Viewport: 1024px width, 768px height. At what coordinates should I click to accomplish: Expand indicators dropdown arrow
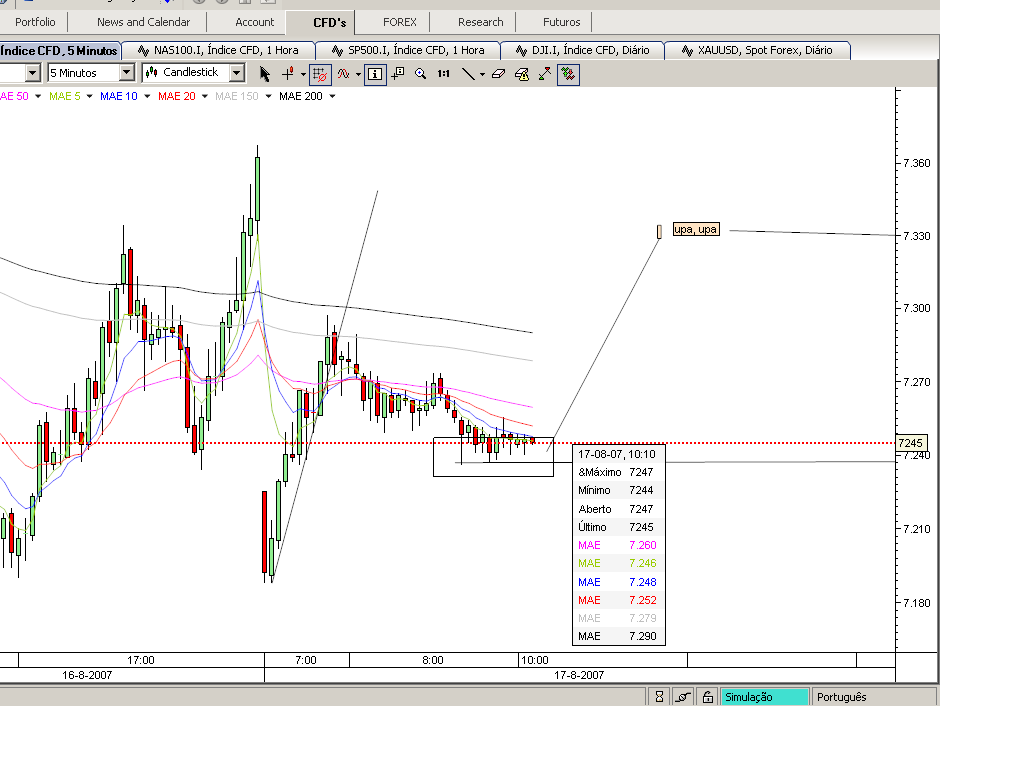(x=358, y=74)
